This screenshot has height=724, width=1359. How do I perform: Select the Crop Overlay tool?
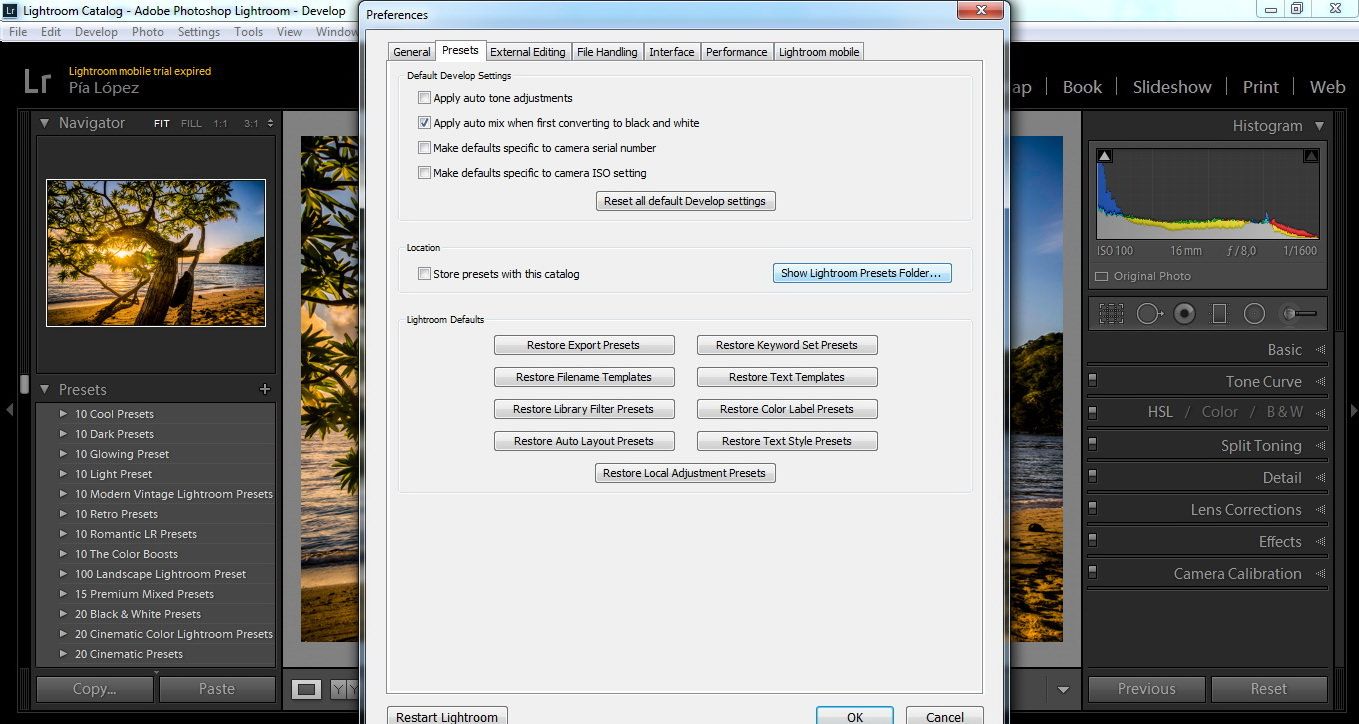(x=1111, y=313)
